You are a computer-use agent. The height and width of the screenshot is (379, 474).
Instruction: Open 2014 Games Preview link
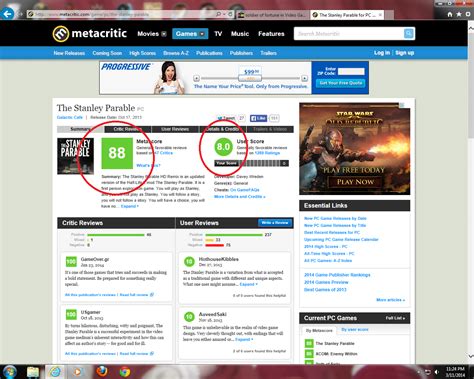coord(326,282)
